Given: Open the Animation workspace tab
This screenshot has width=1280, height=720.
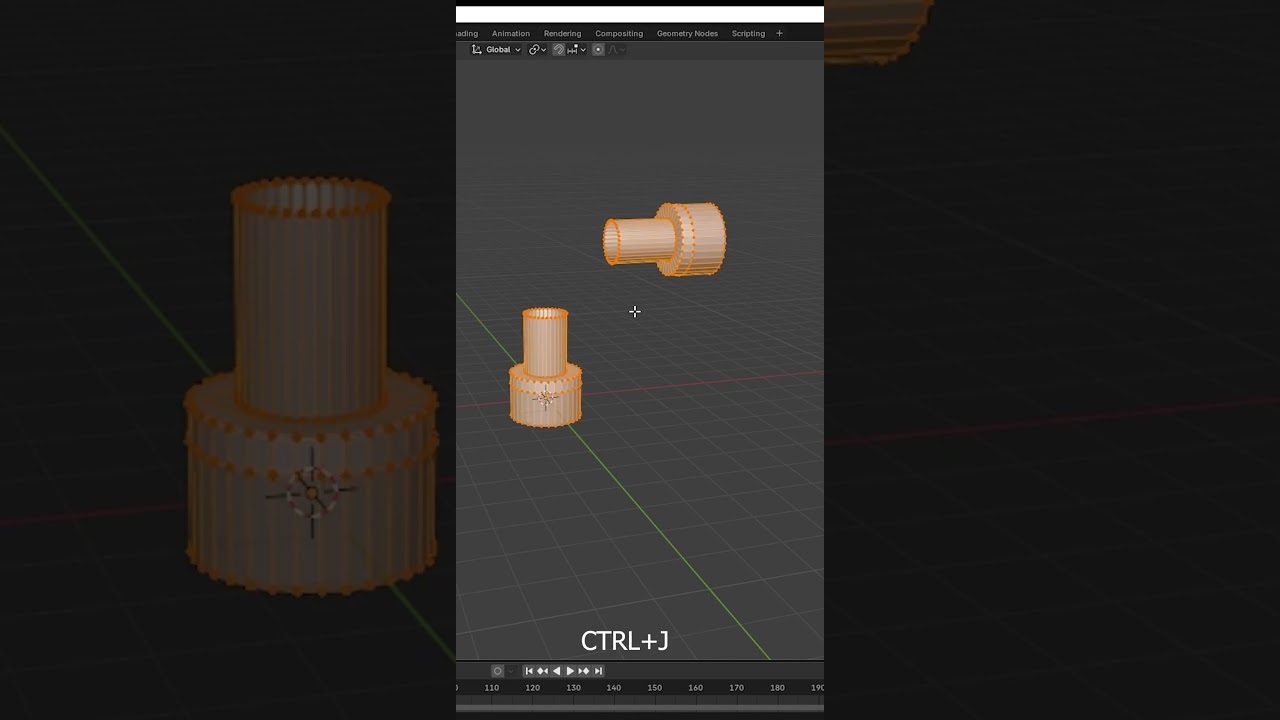Looking at the screenshot, I should coord(511,33).
